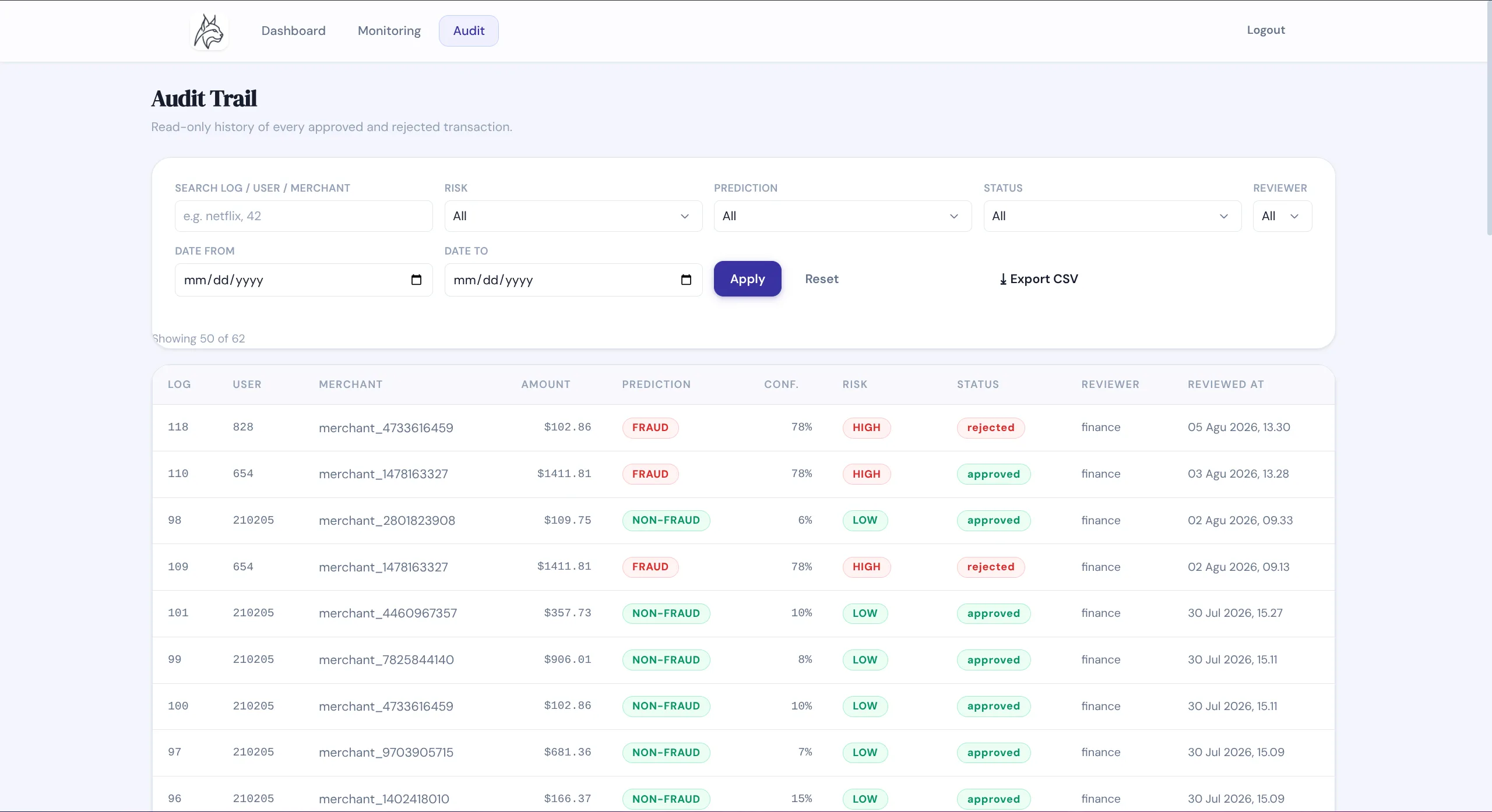Select the Audit tab
Screen dimensions: 1492x812
coord(469,31)
